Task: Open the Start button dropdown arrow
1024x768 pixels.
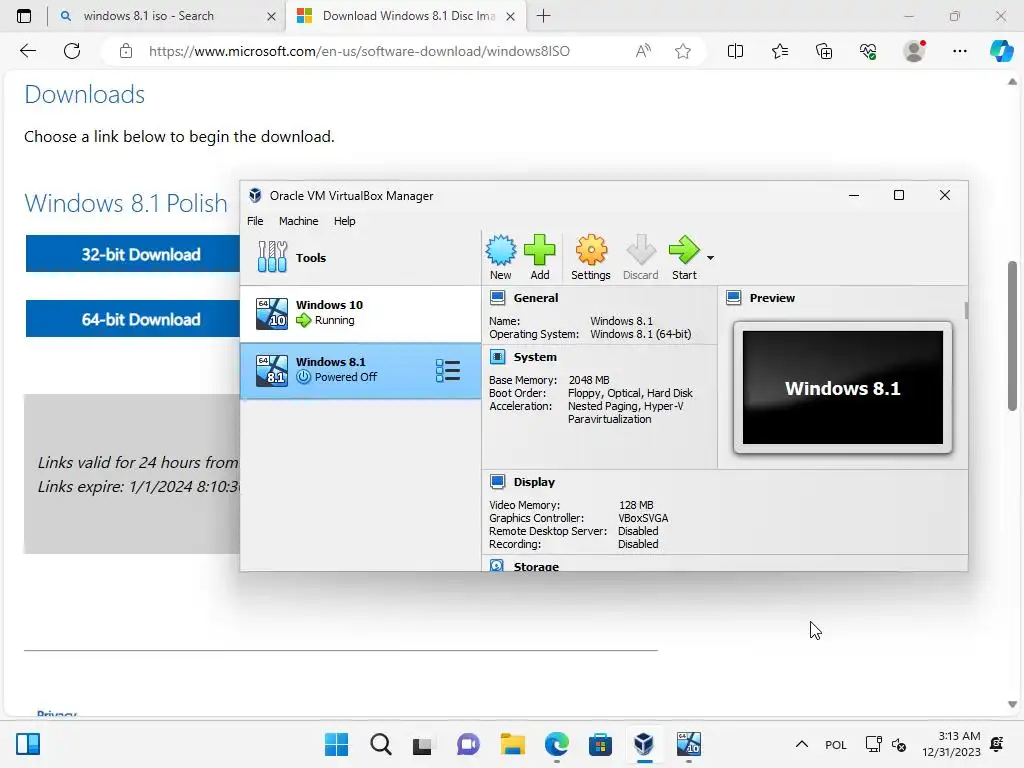Action: [x=711, y=258]
